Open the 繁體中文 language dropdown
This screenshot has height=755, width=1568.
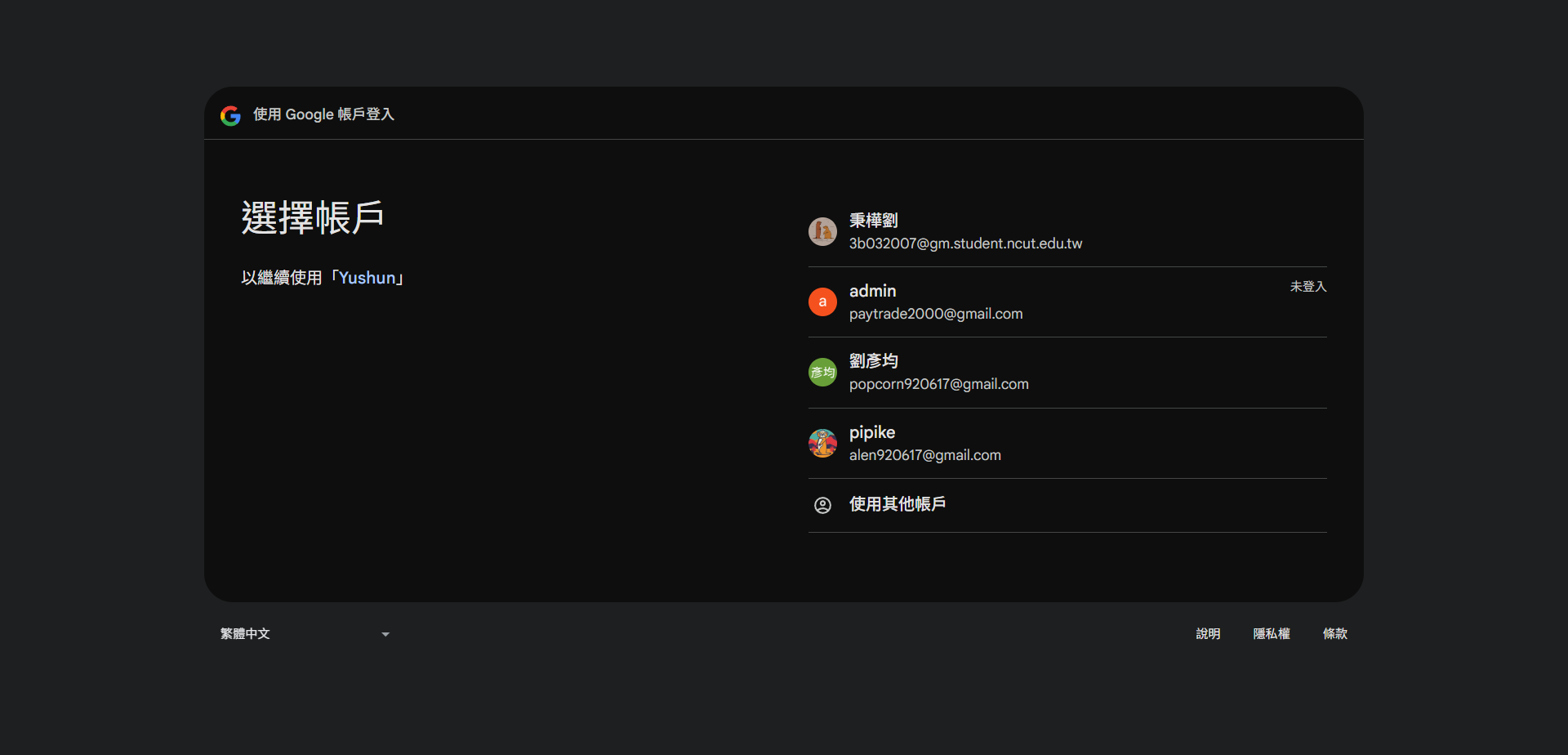(305, 634)
